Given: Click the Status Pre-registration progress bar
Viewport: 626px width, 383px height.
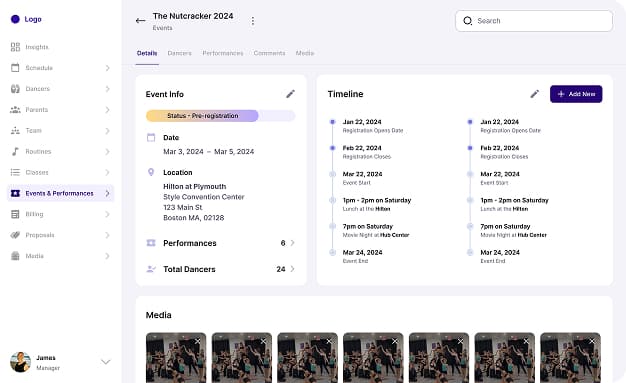Looking at the screenshot, I should click(x=220, y=116).
